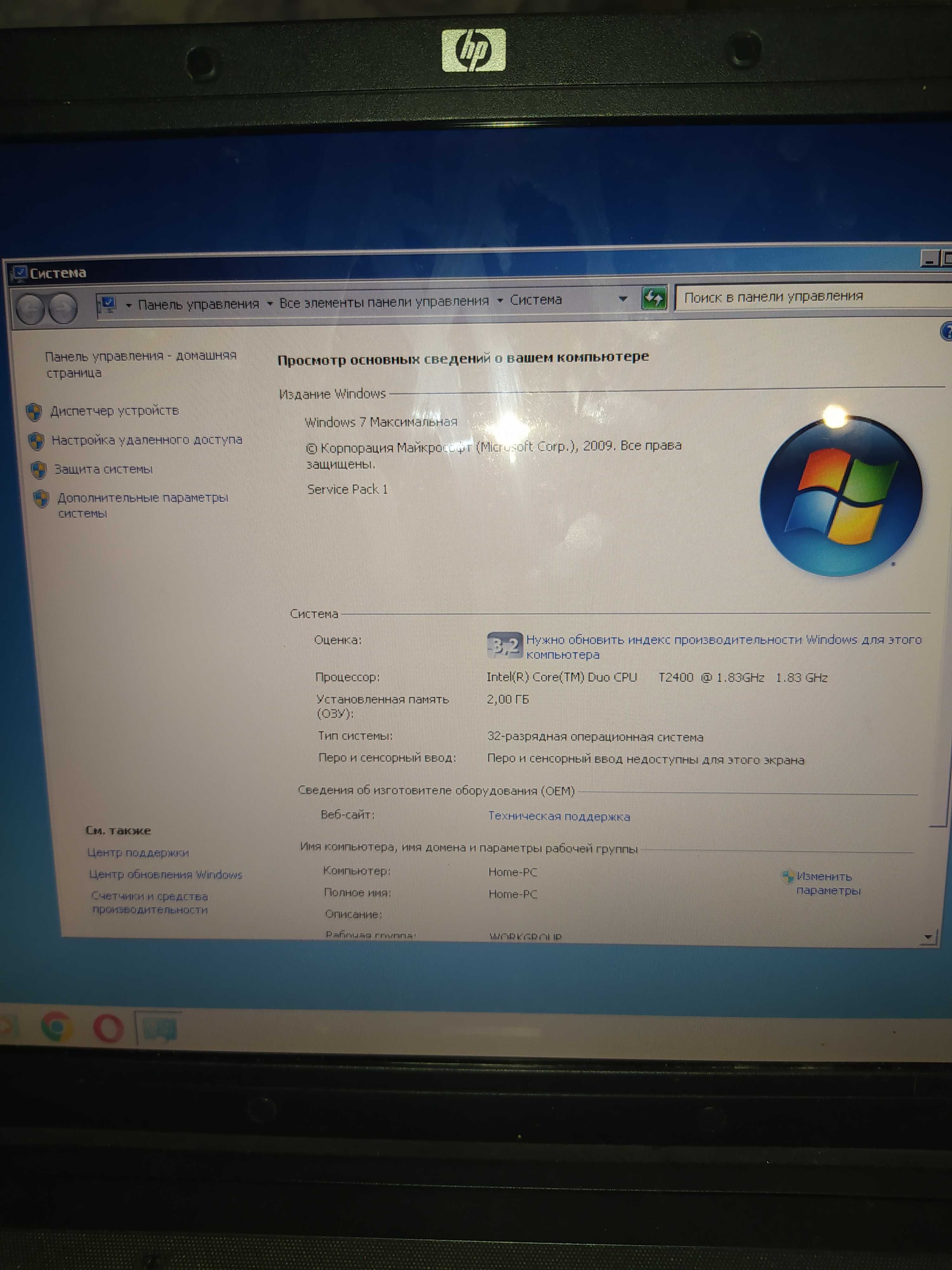Open Панель управления - домашняя страница
Image resolution: width=952 pixels, height=1270 pixels.
[x=141, y=364]
